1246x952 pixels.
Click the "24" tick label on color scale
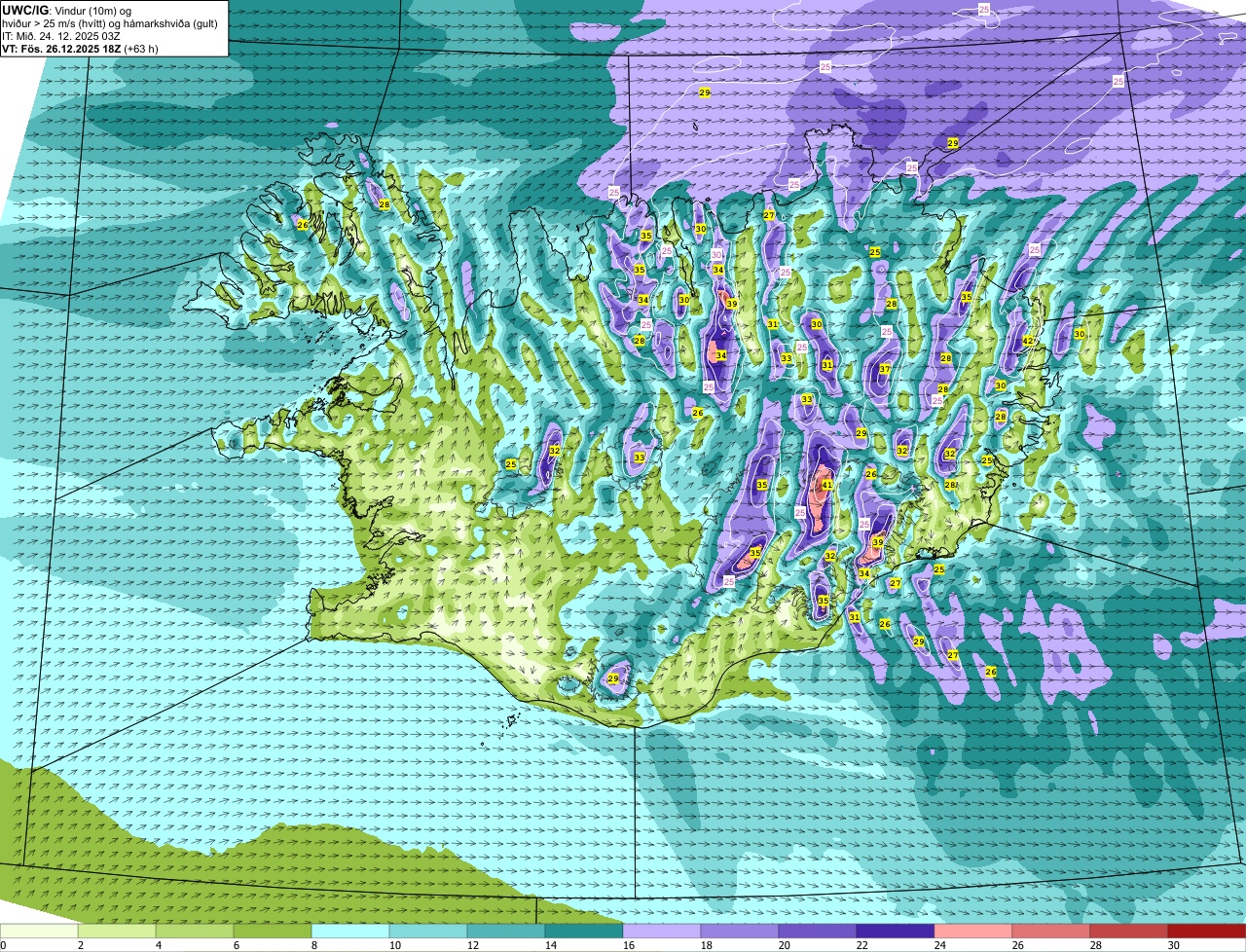pyautogui.click(x=940, y=945)
